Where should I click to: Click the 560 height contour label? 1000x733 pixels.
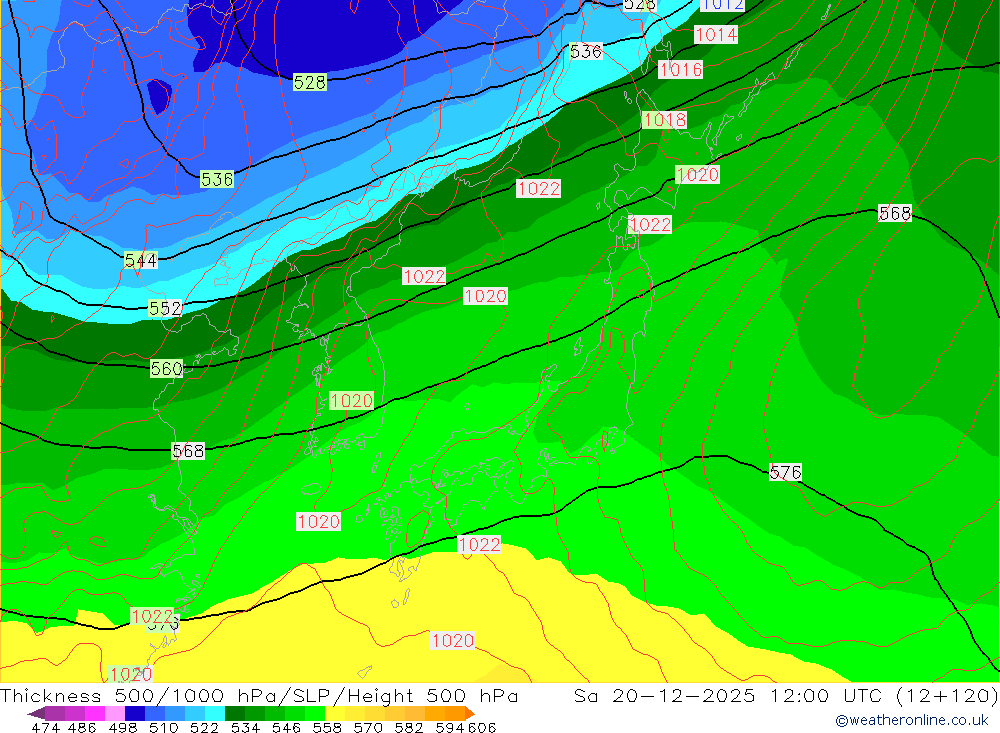166,369
